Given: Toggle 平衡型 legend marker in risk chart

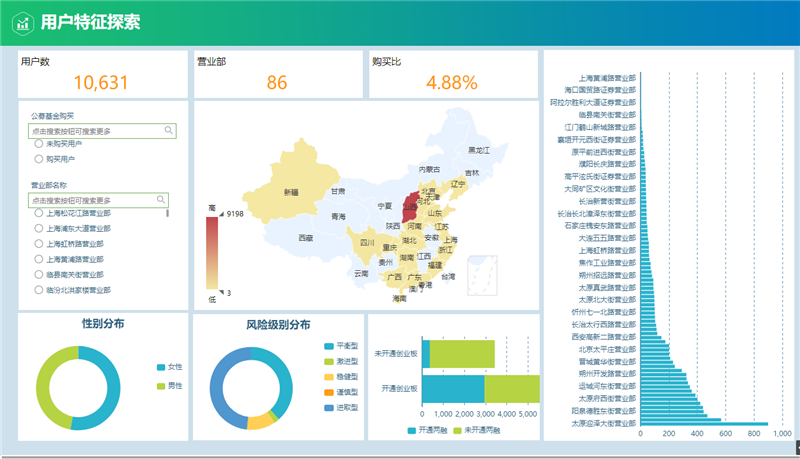Looking at the screenshot, I should [x=329, y=346].
